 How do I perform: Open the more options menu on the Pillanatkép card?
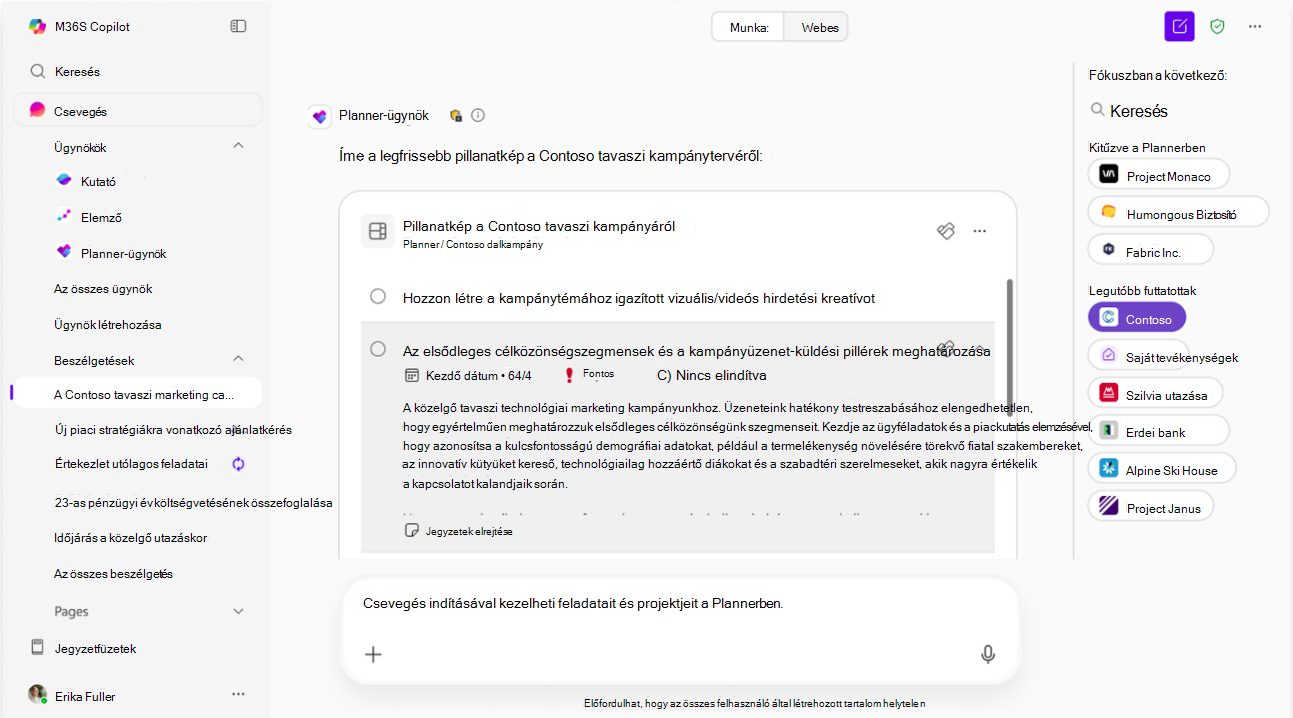(980, 231)
